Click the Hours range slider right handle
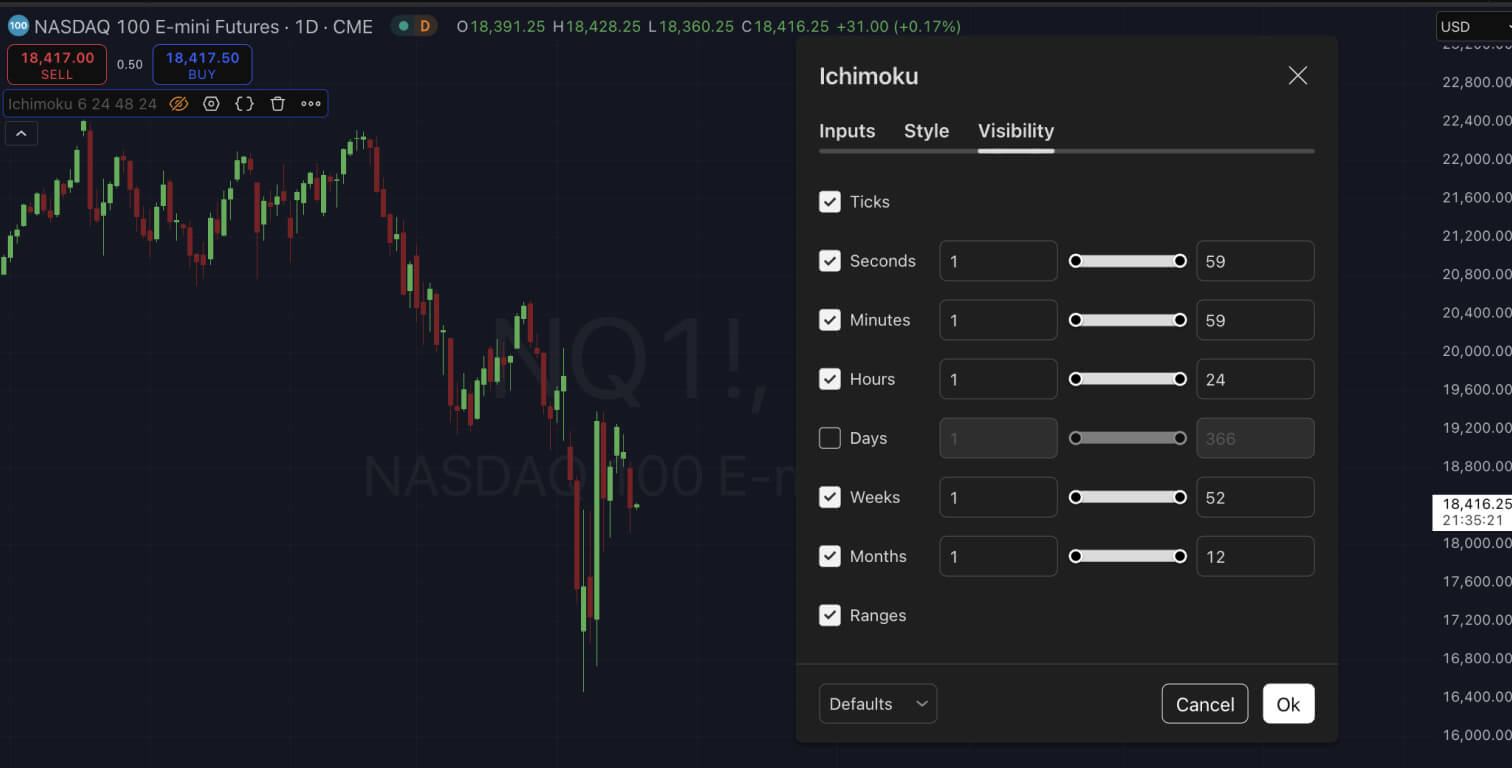The width and height of the screenshot is (1512, 768). (x=1180, y=379)
